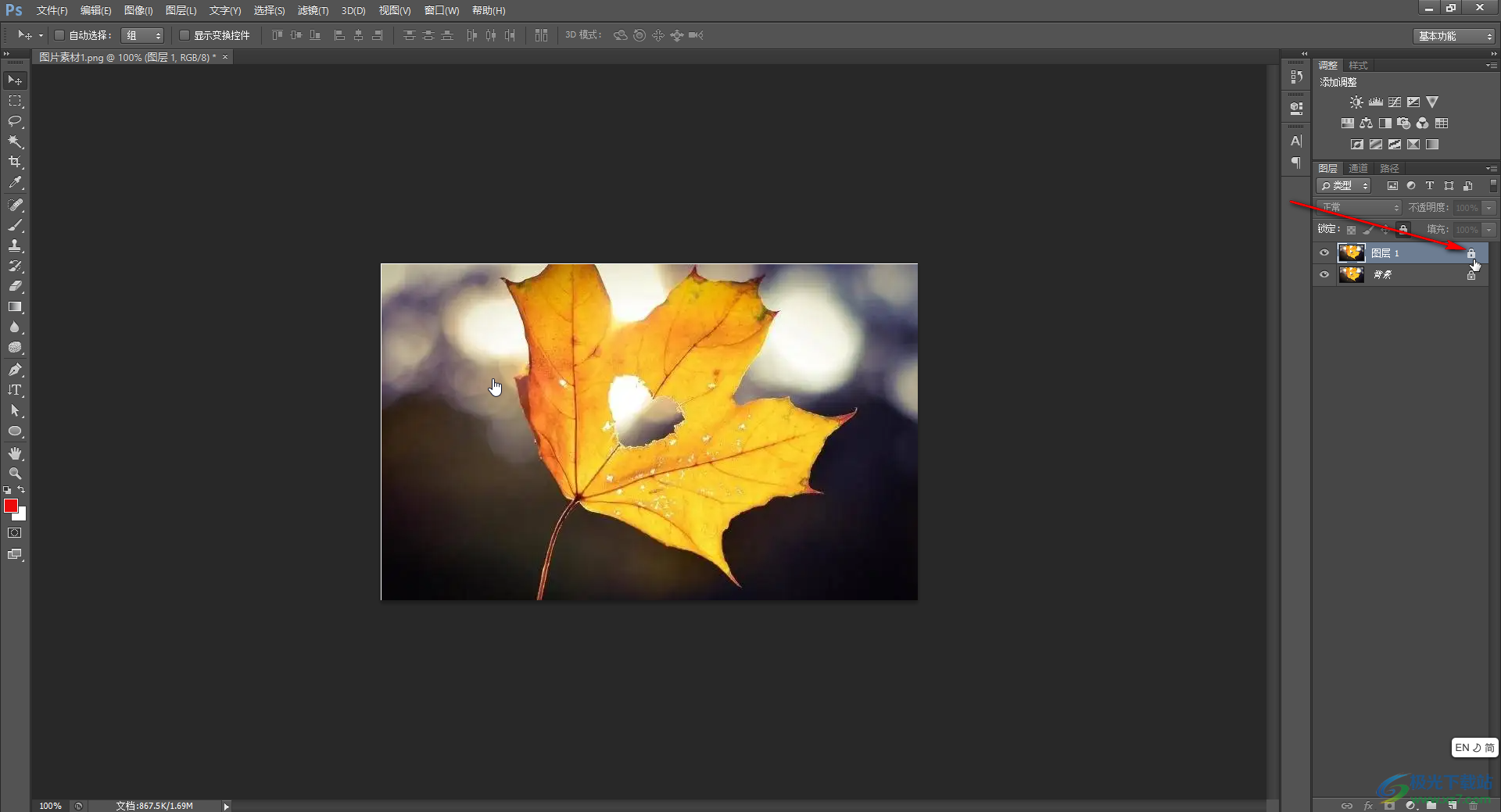
Task: Switch to the 通道 tab
Action: [1358, 168]
